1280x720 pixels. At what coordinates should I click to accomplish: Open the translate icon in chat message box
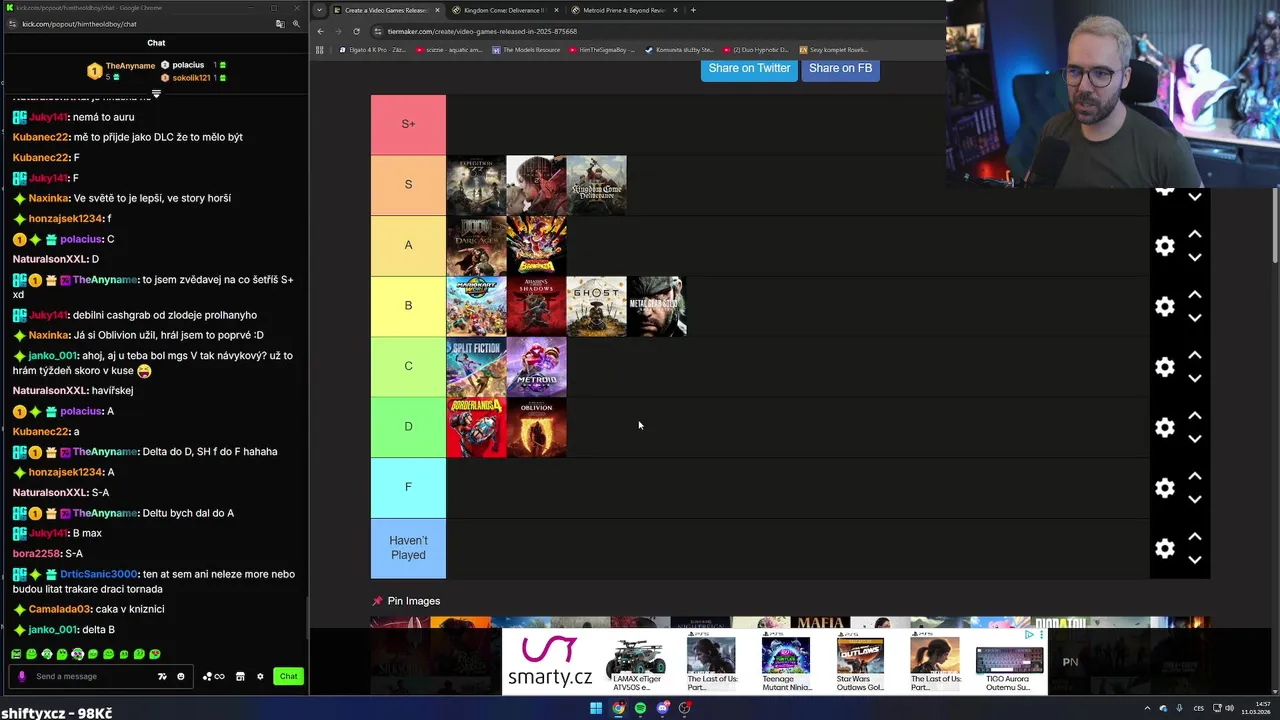[162, 676]
